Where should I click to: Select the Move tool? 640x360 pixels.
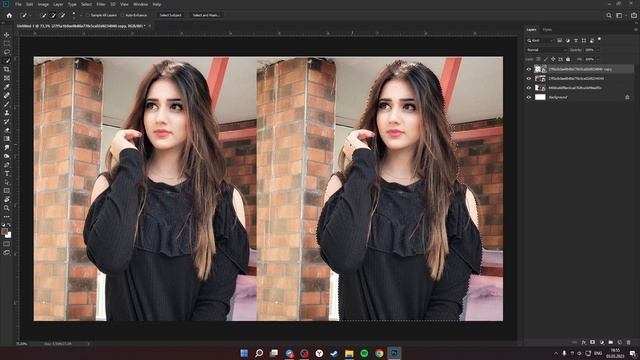tap(7, 35)
